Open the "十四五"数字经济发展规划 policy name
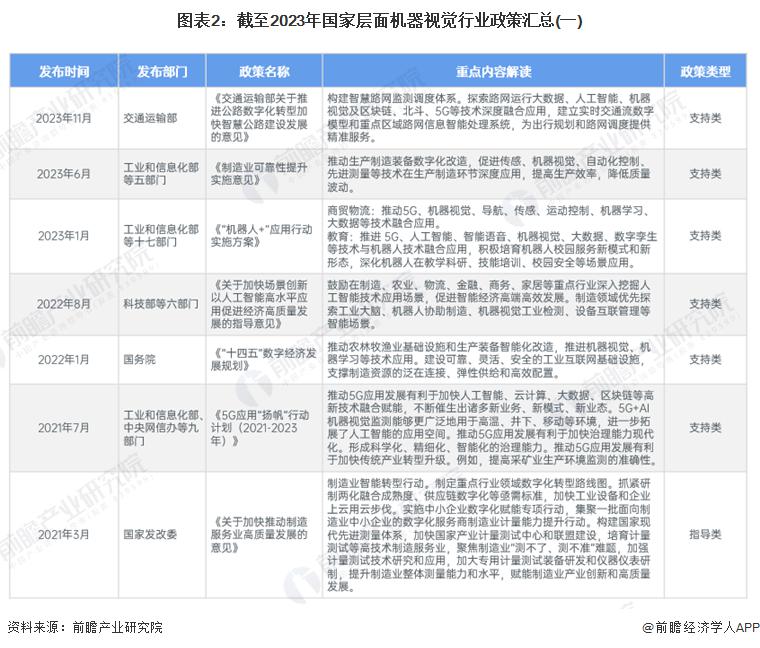The width and height of the screenshot is (760, 648). tap(264, 359)
